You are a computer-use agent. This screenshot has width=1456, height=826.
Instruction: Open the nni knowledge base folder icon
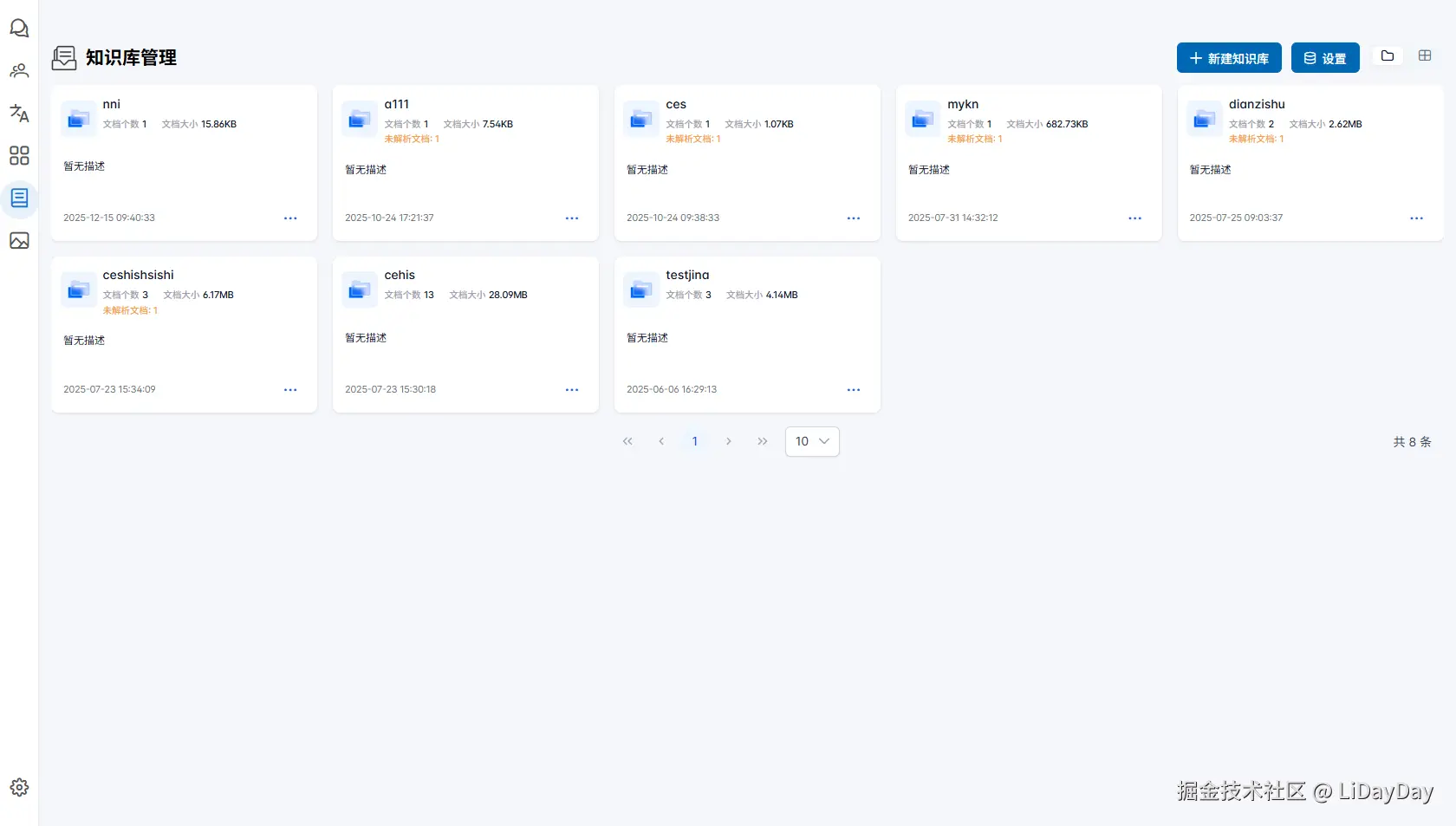tap(79, 120)
